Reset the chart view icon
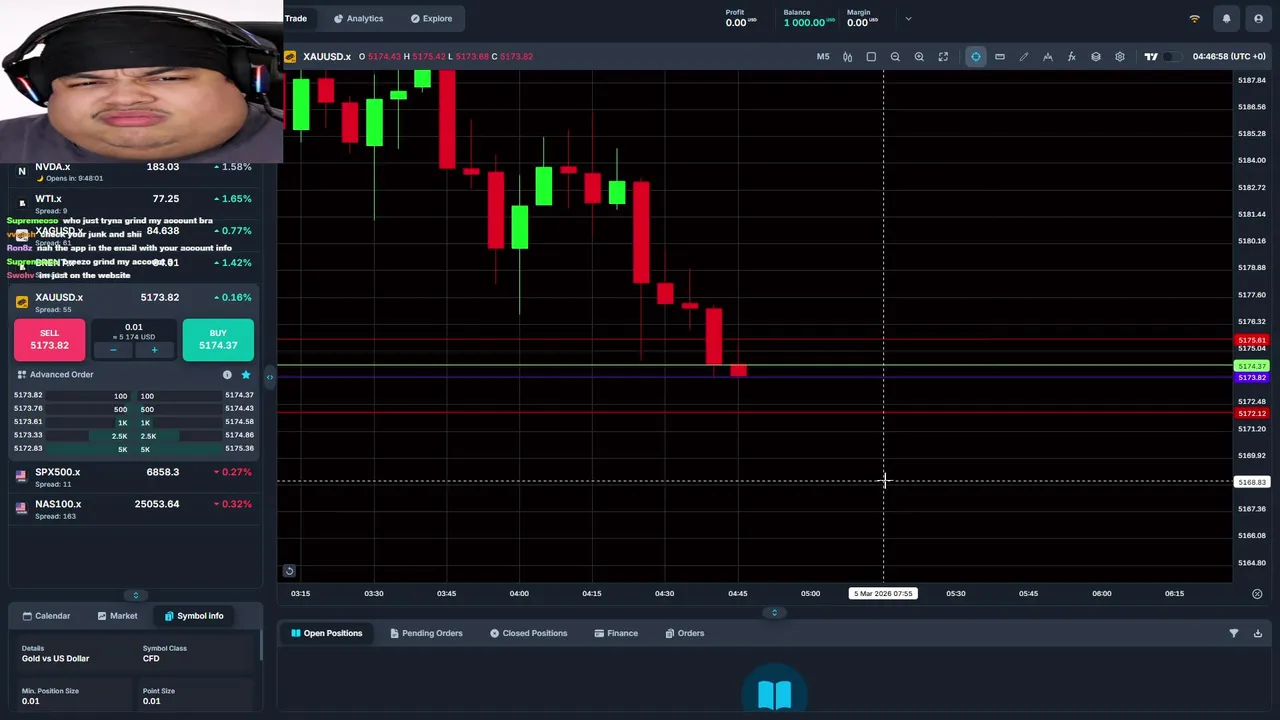This screenshot has width=1280, height=720. tap(289, 571)
